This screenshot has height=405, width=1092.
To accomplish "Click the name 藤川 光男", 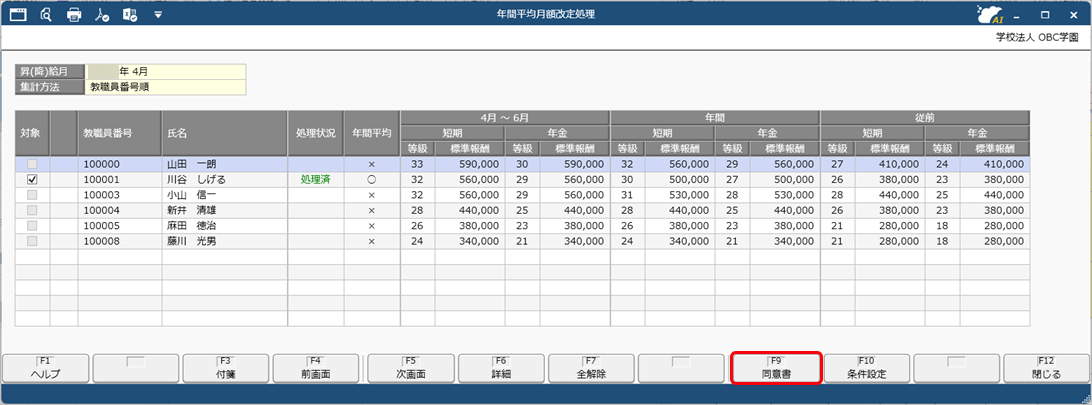I will pos(192,241).
